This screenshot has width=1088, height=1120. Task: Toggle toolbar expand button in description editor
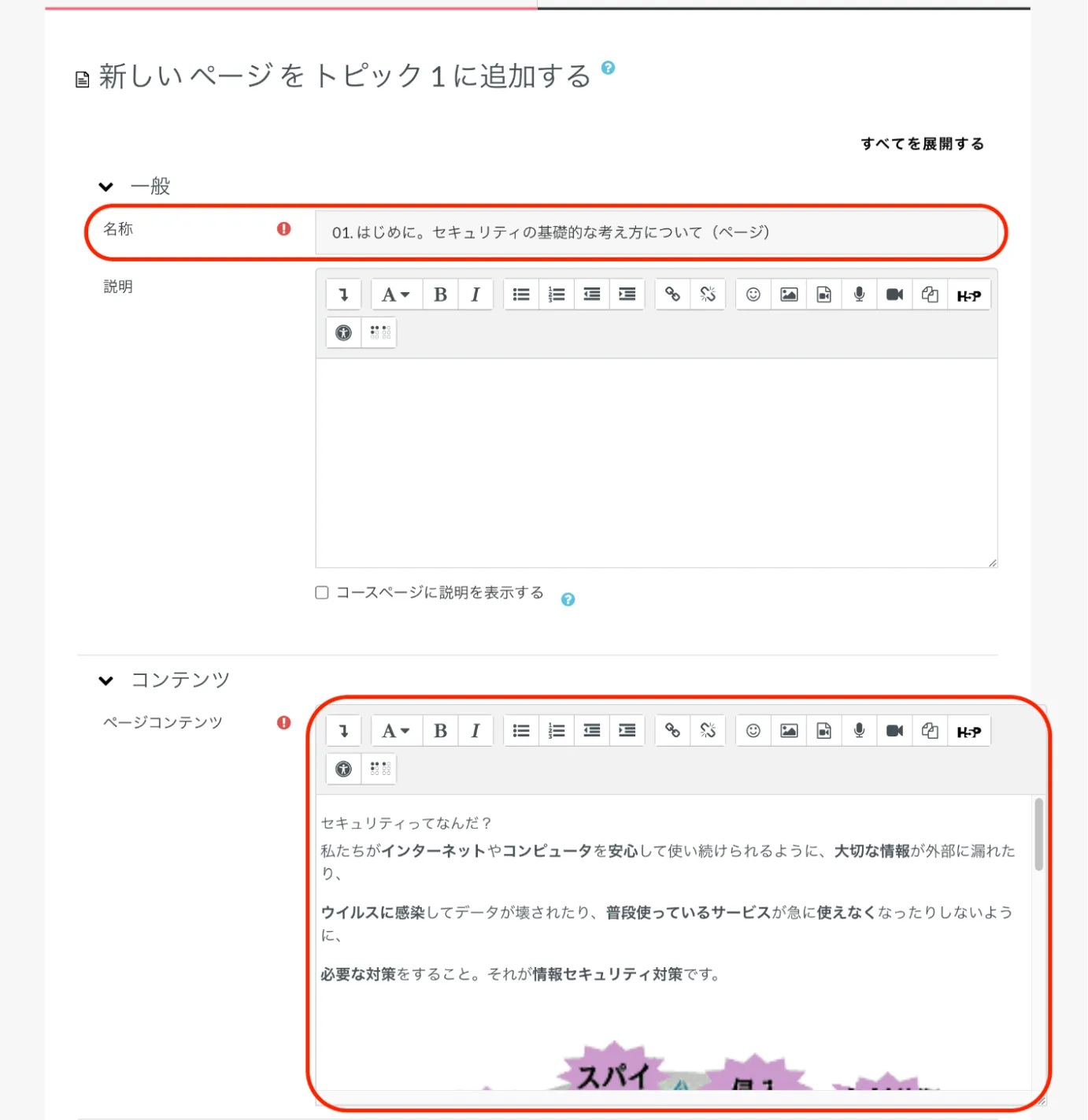click(x=343, y=295)
